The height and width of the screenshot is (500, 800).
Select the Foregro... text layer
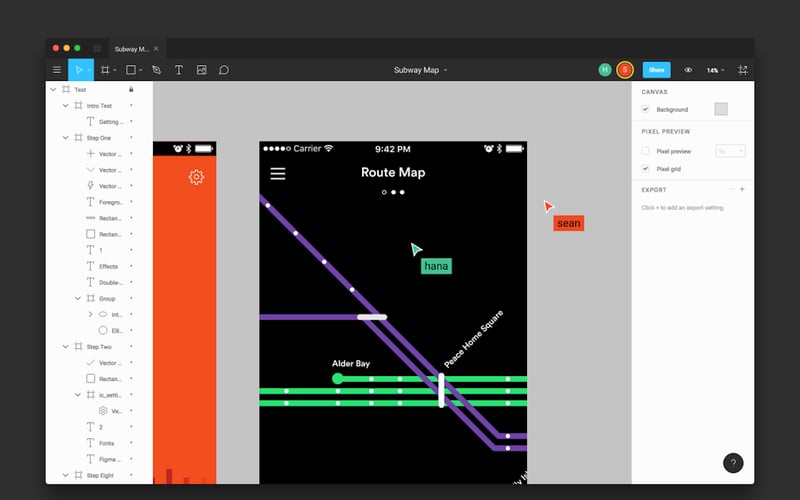111,202
